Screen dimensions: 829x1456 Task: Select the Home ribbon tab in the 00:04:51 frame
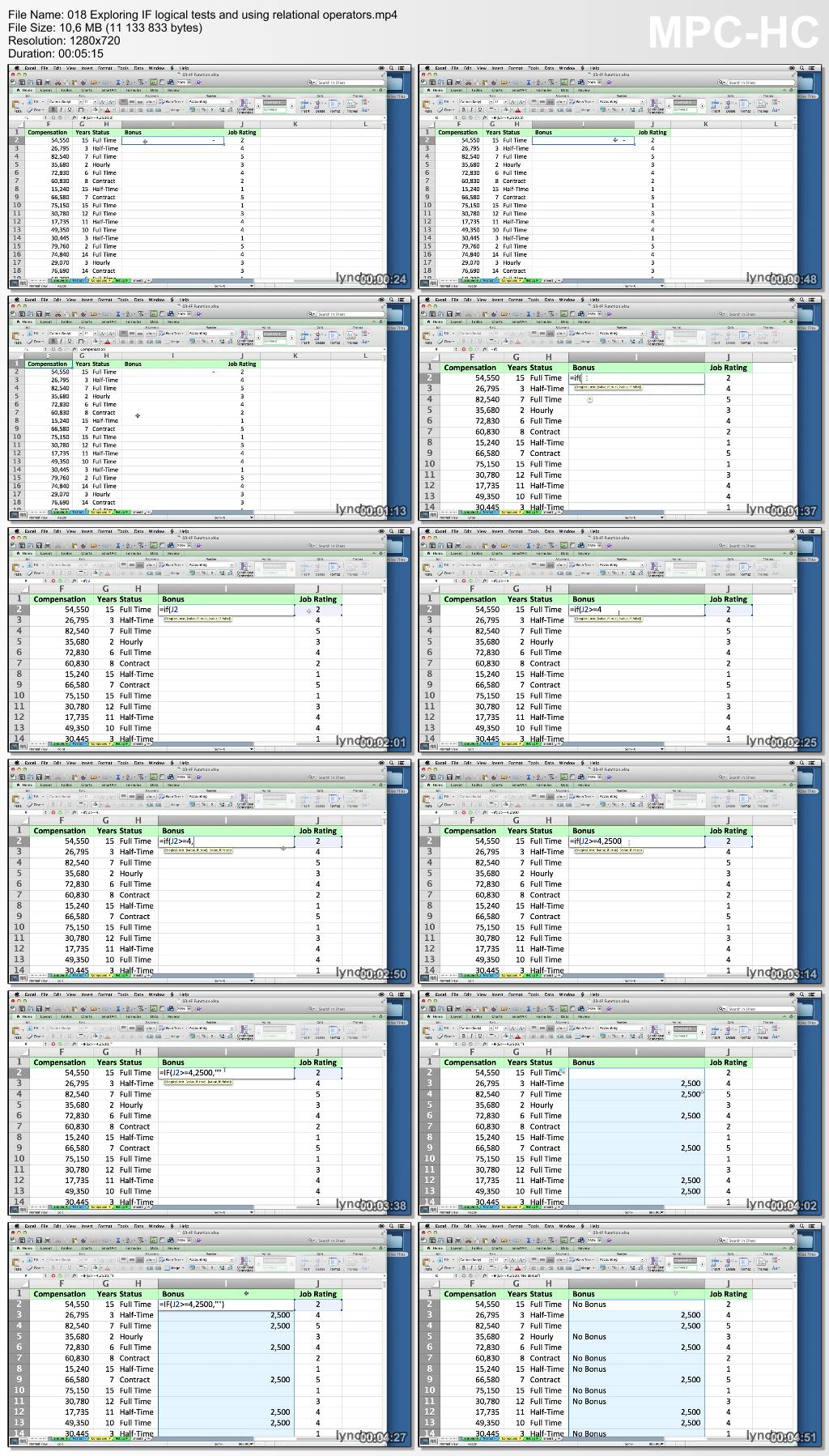point(437,1248)
